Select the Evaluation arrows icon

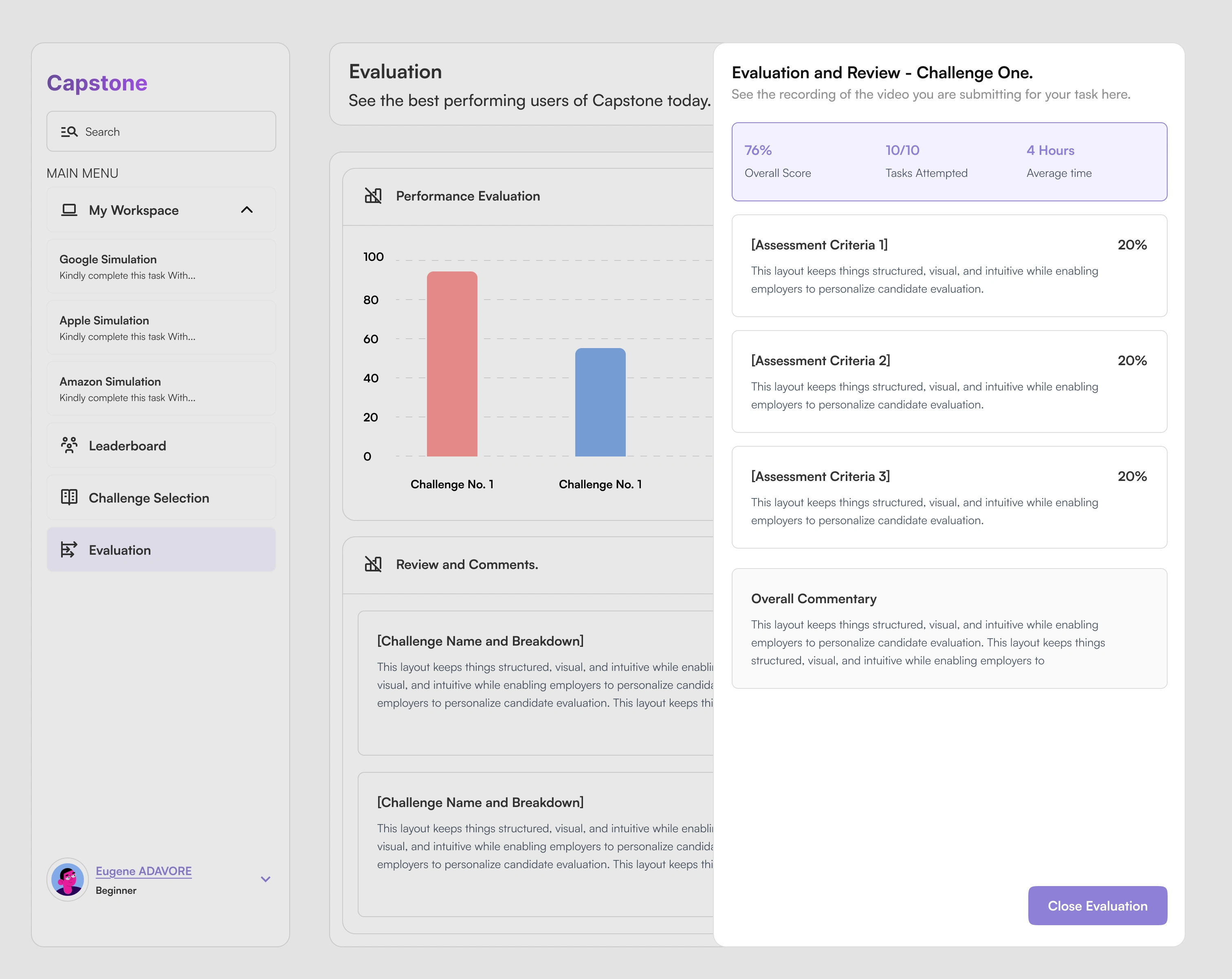pos(69,549)
